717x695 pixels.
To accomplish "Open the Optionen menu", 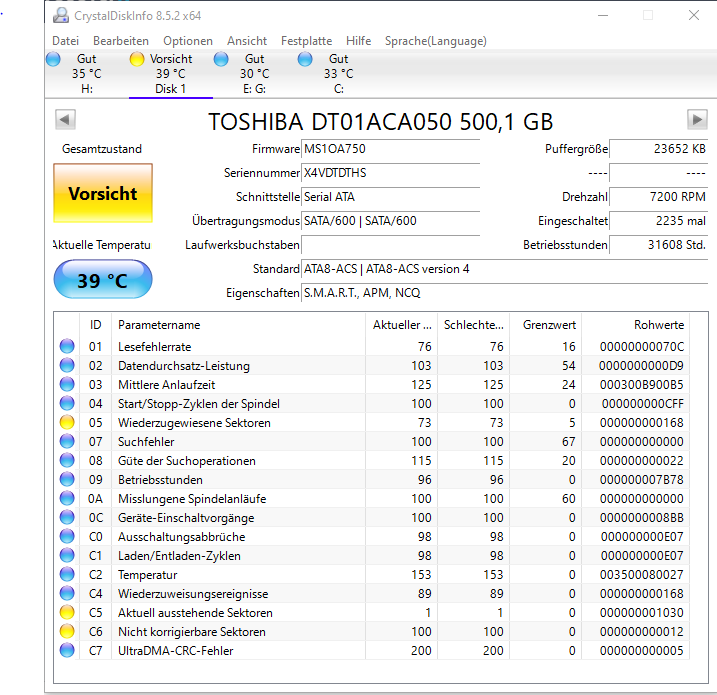I will point(188,41).
